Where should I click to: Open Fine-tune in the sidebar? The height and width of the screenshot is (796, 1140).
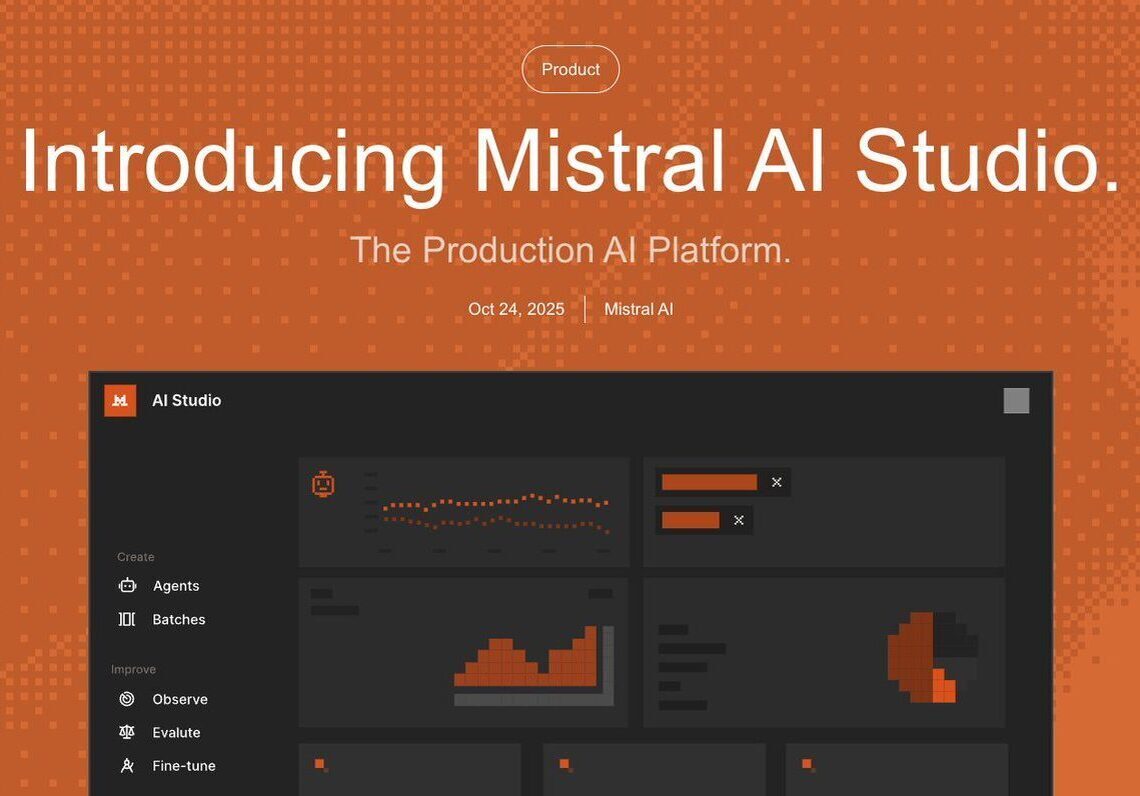click(184, 765)
